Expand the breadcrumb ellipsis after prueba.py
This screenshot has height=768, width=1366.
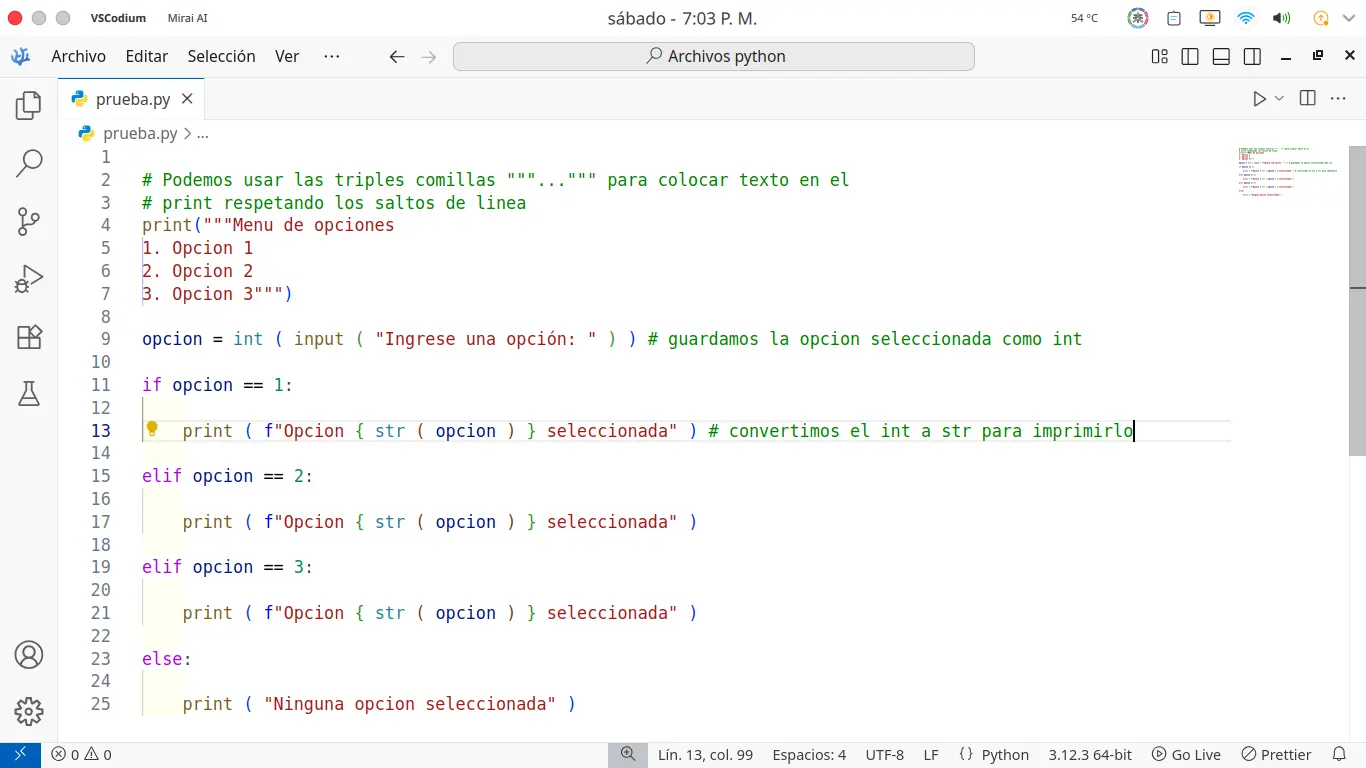click(x=203, y=133)
